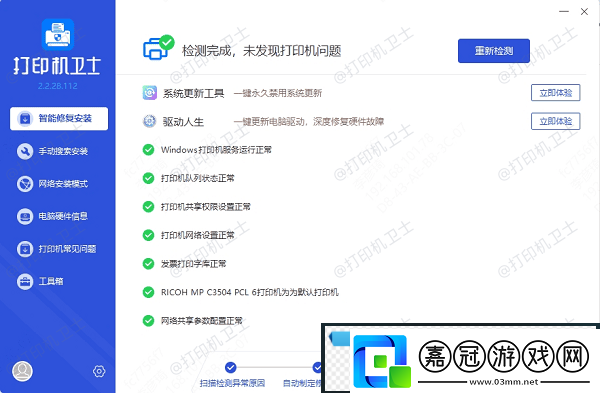Open 智能修复安装 in the sidebar
Image resolution: width=600 pixels, height=393 pixels.
(59, 119)
